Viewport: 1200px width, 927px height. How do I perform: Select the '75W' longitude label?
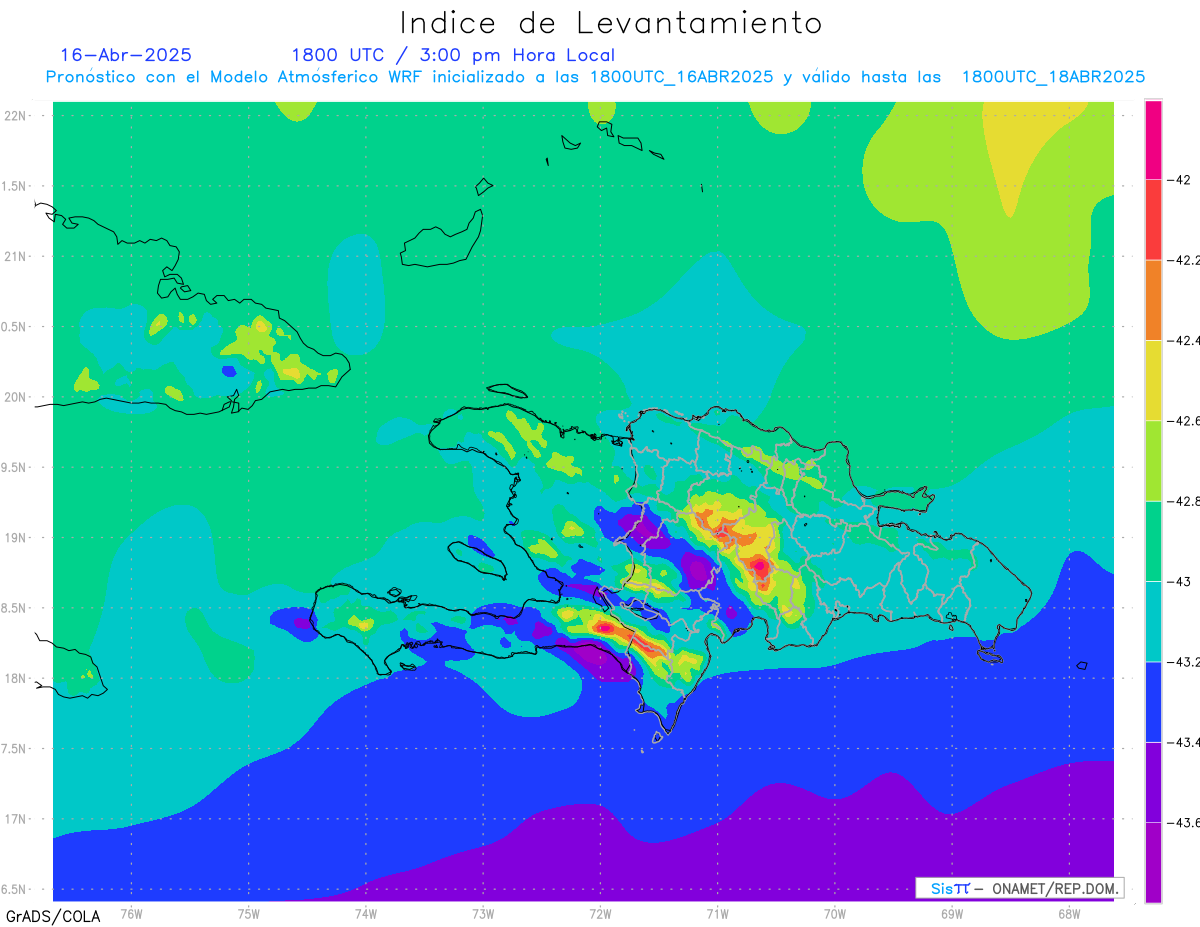[x=249, y=913]
